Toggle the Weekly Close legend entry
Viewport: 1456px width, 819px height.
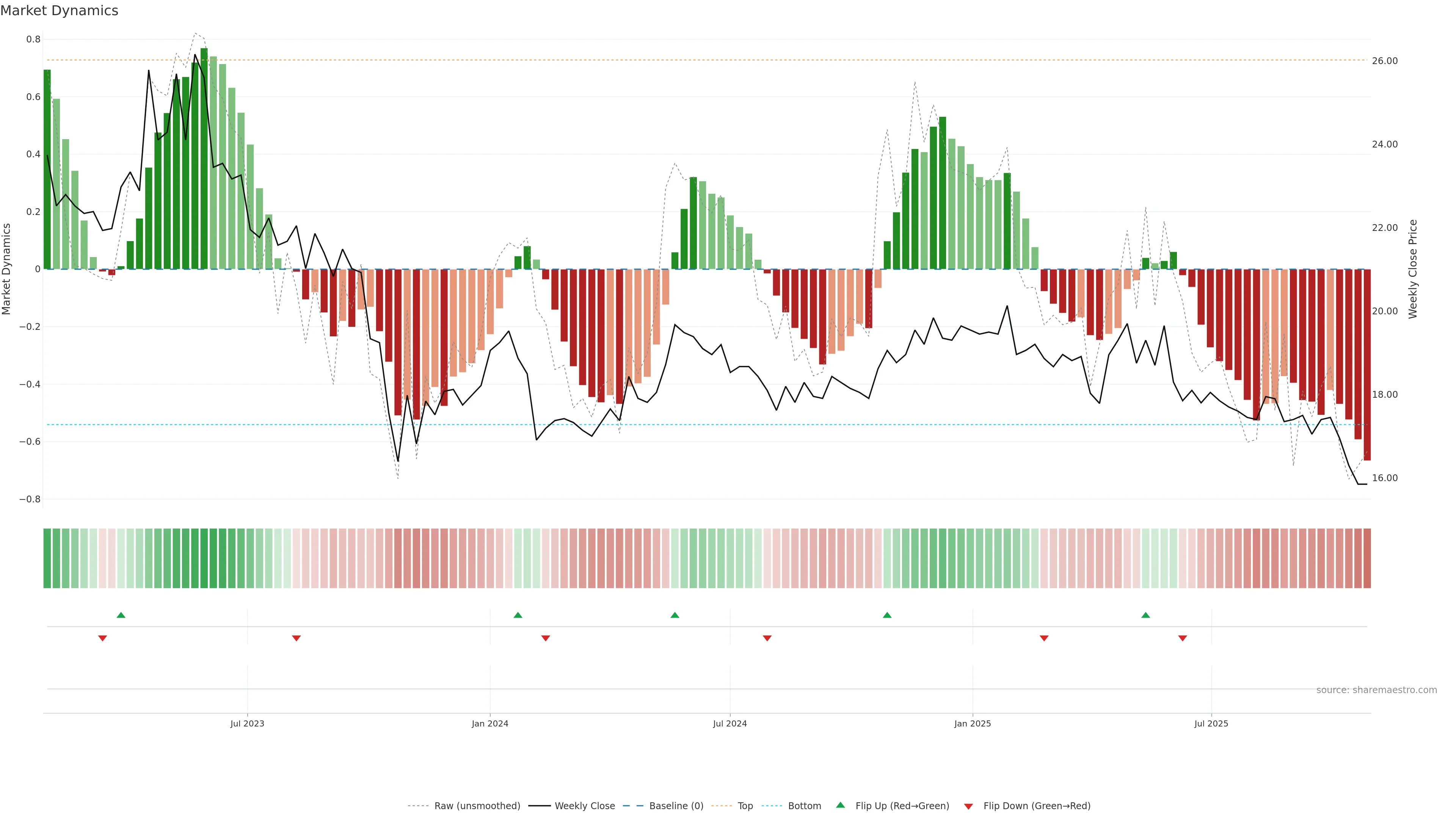pos(584,806)
